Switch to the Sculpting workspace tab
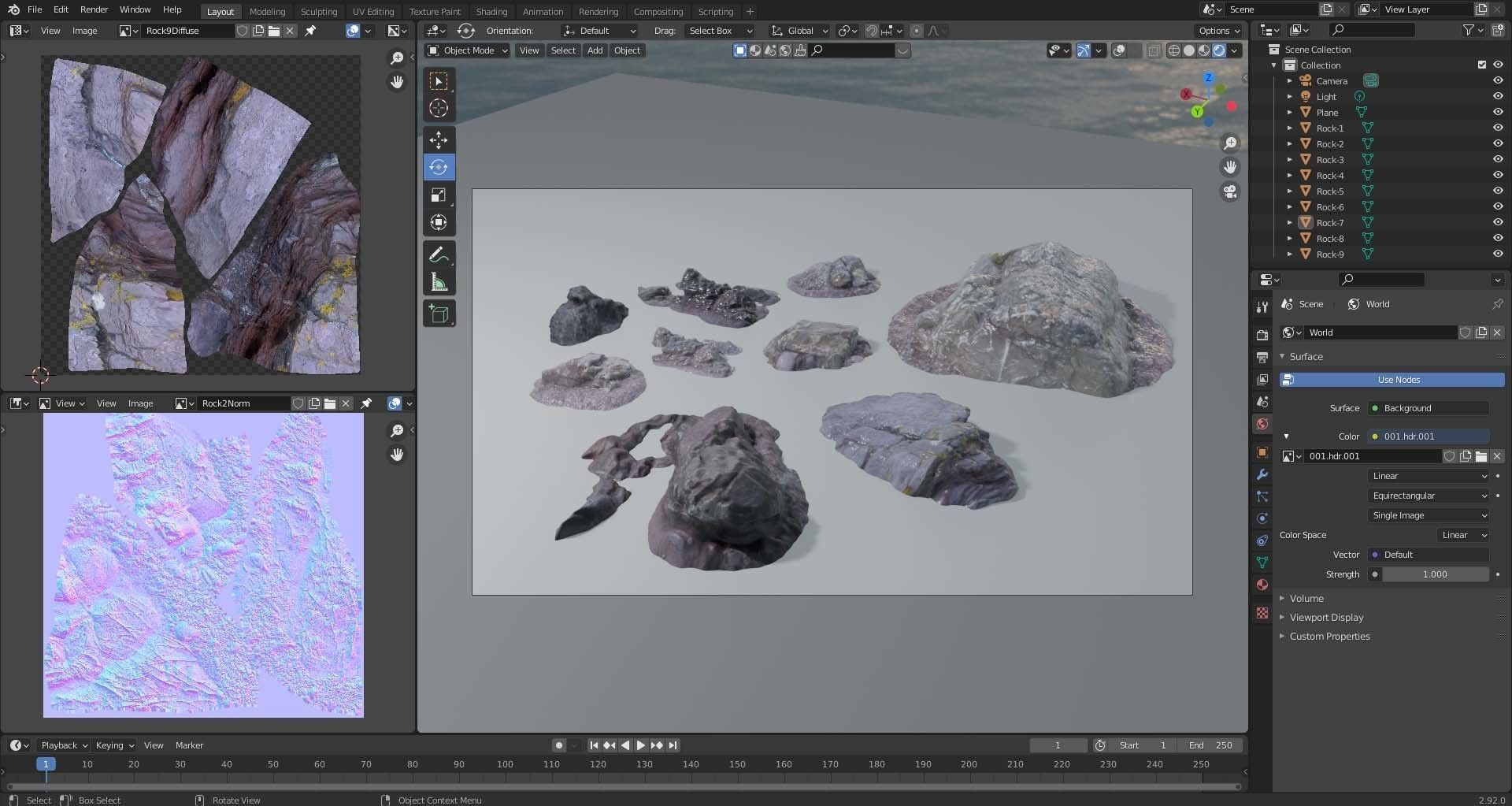This screenshot has width=1512, height=806. coord(319,12)
